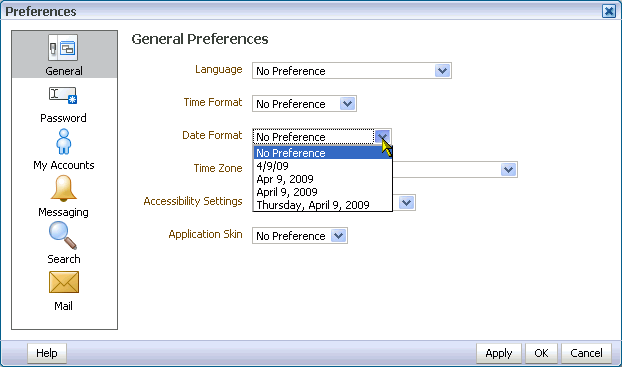Expand the Language dropdown arrow

click(x=442, y=71)
